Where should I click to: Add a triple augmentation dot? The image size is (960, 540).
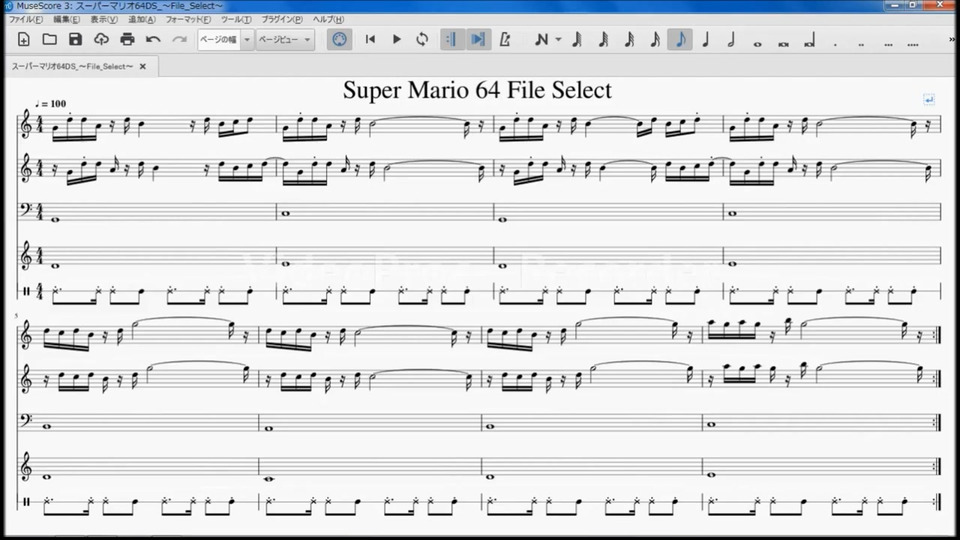click(x=888, y=45)
